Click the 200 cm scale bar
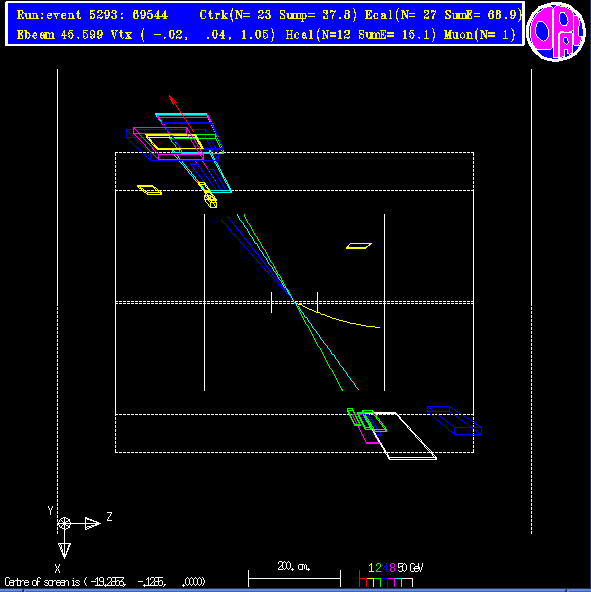The image size is (591, 592). coord(295,578)
